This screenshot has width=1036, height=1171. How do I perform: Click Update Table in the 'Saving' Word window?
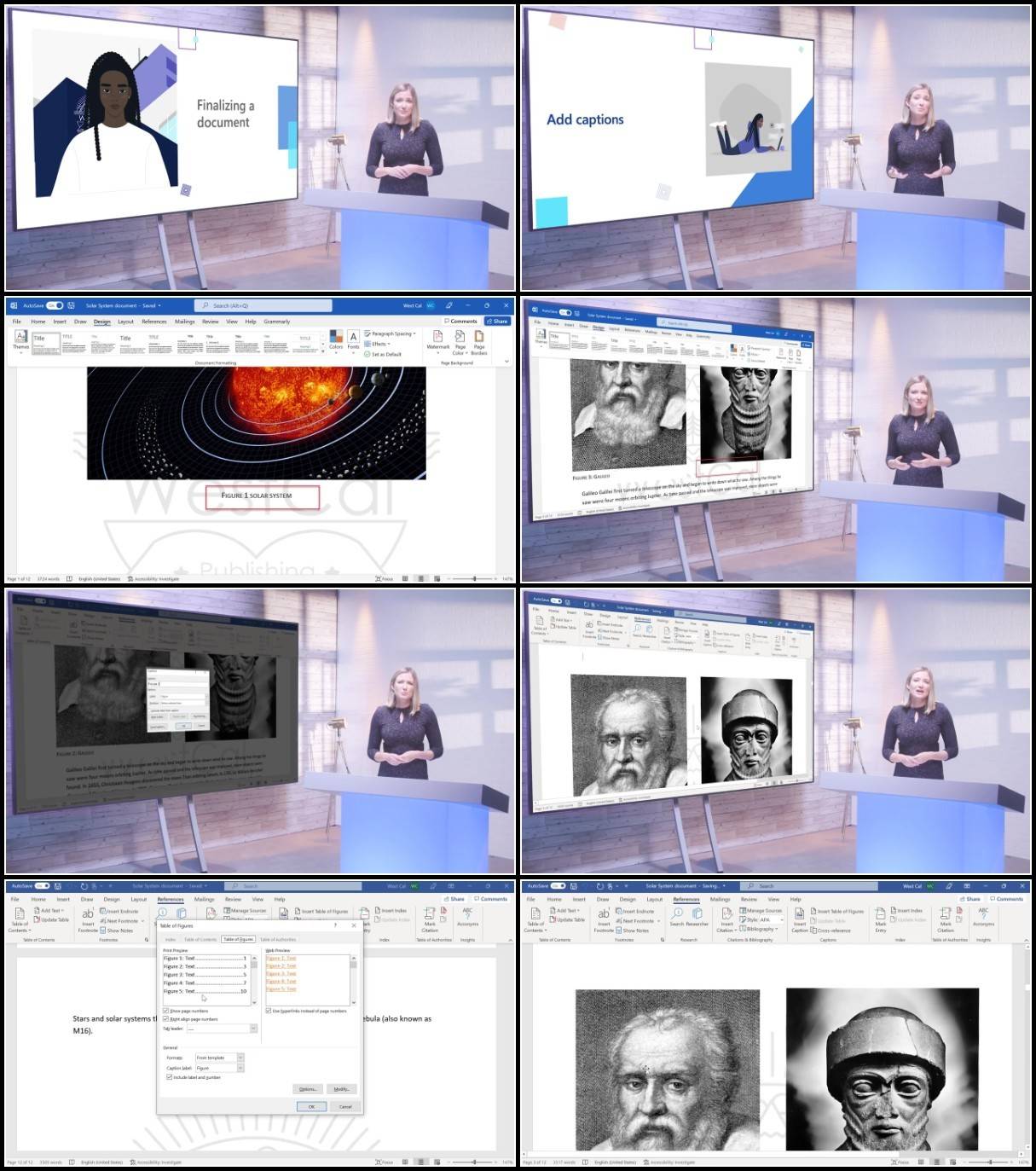(x=567, y=920)
